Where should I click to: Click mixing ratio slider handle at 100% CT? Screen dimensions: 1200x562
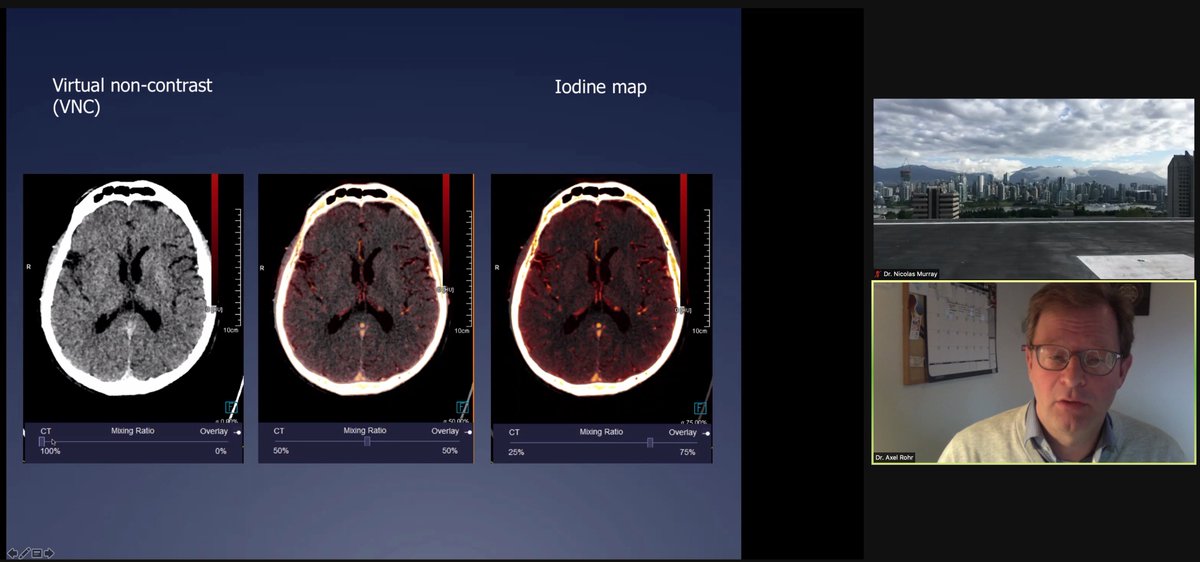pos(42,441)
